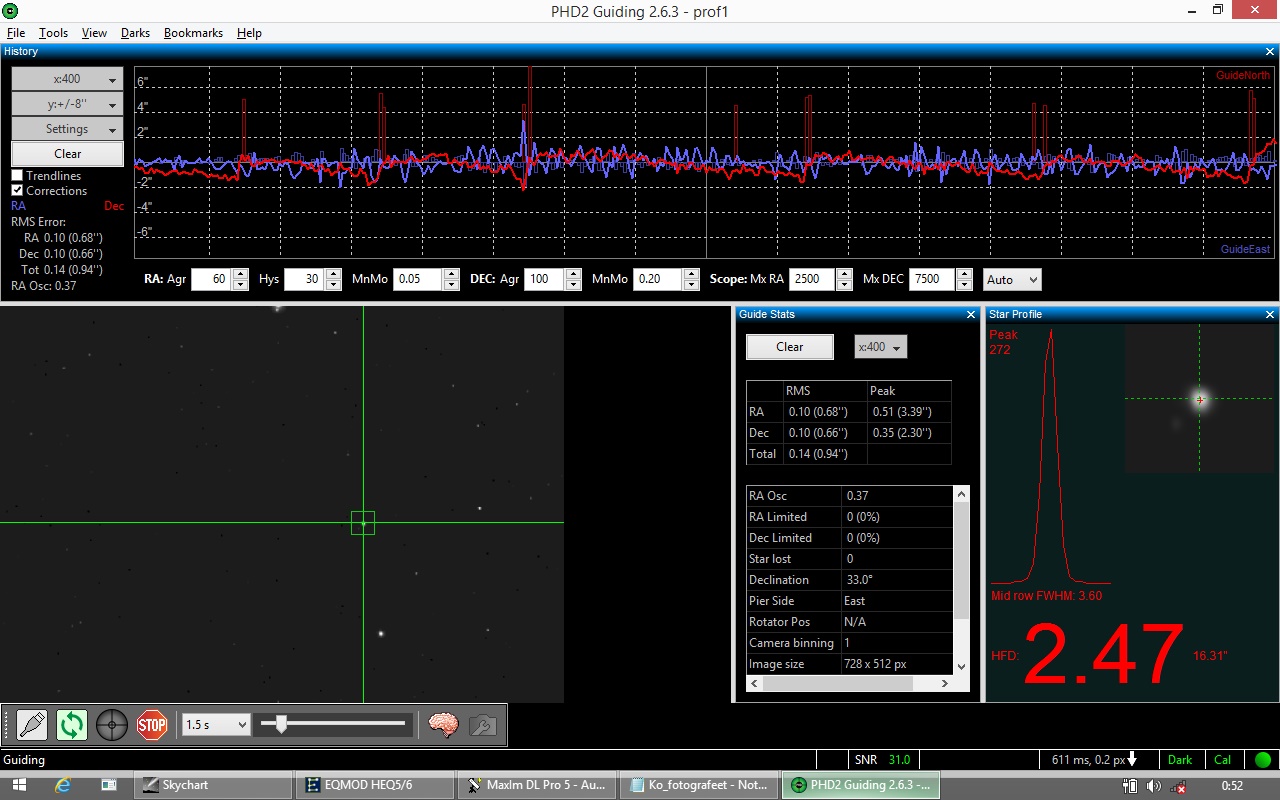
Task: Click the crosshair guide button
Action: click(112, 724)
